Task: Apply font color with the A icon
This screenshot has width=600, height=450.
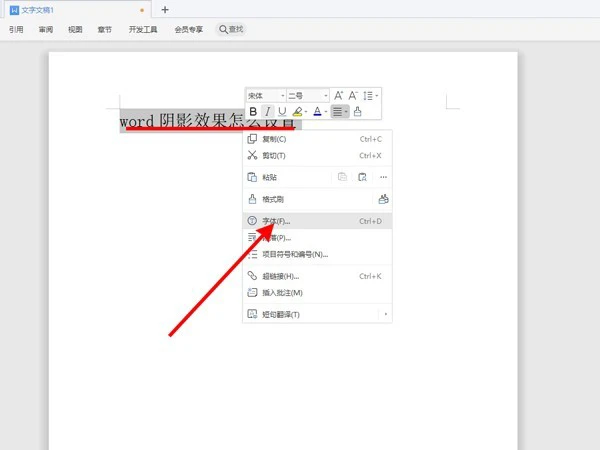Action: coord(317,111)
